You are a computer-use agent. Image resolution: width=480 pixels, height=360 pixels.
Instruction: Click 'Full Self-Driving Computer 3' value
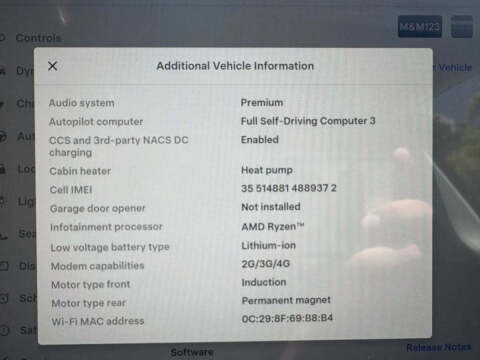click(308, 121)
